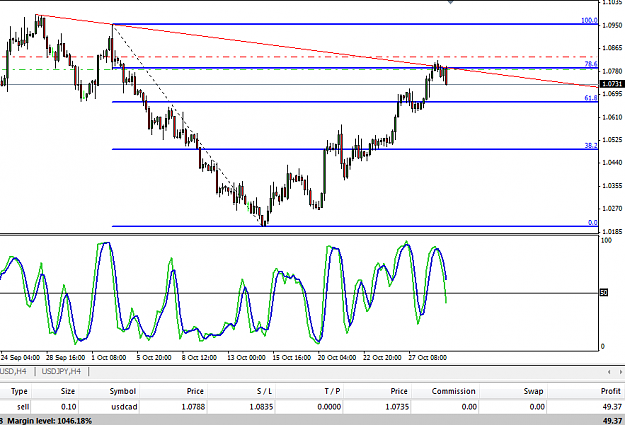The width and height of the screenshot is (625, 425).
Task: Click the Size column header
Action: (x=68, y=391)
